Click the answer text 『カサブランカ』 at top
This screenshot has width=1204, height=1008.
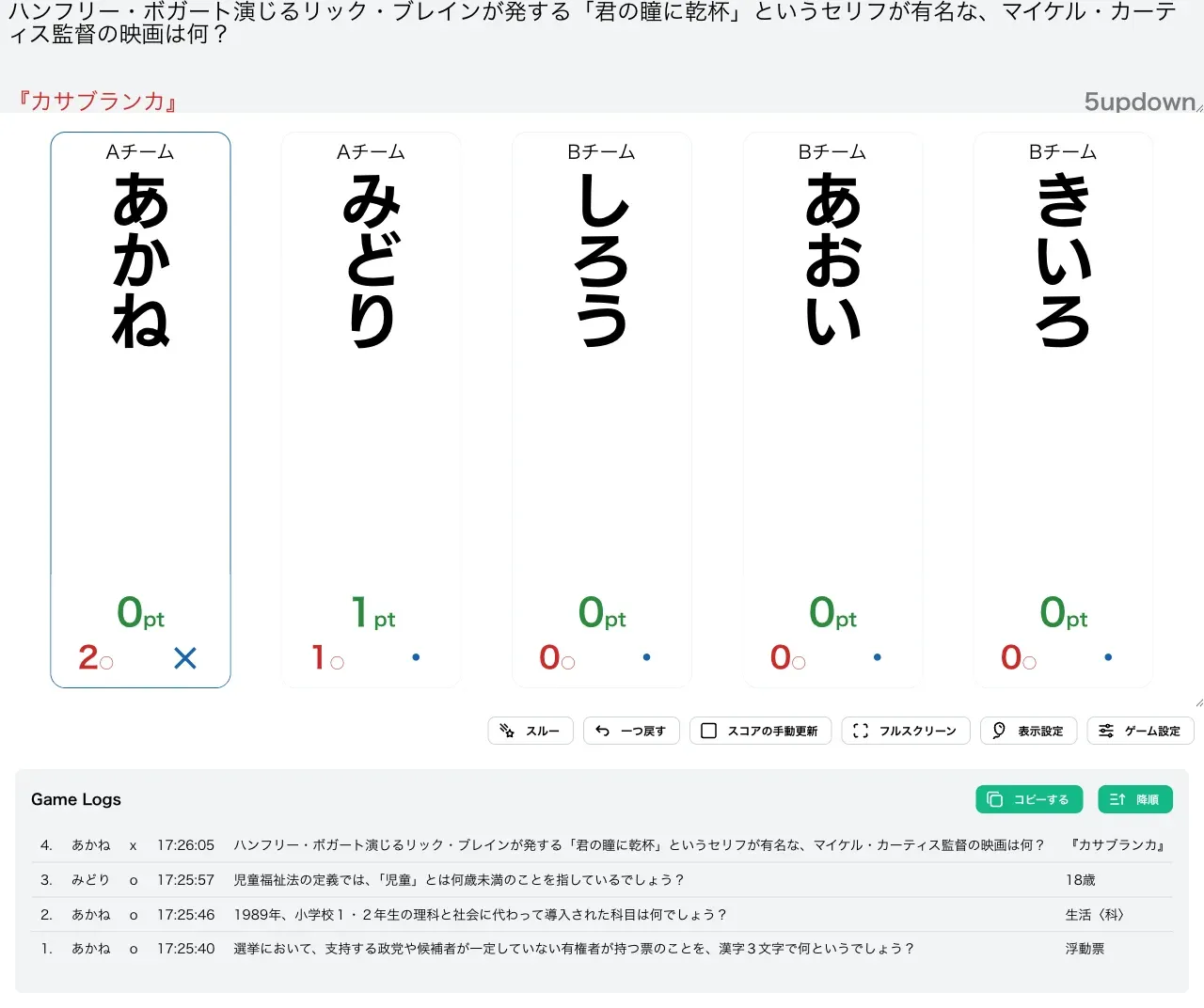click(x=98, y=101)
